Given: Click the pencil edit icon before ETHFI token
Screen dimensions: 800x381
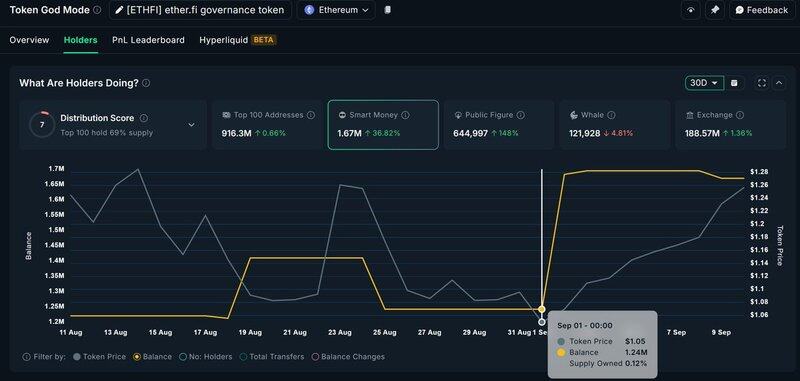Looking at the screenshot, I should pos(119,10).
